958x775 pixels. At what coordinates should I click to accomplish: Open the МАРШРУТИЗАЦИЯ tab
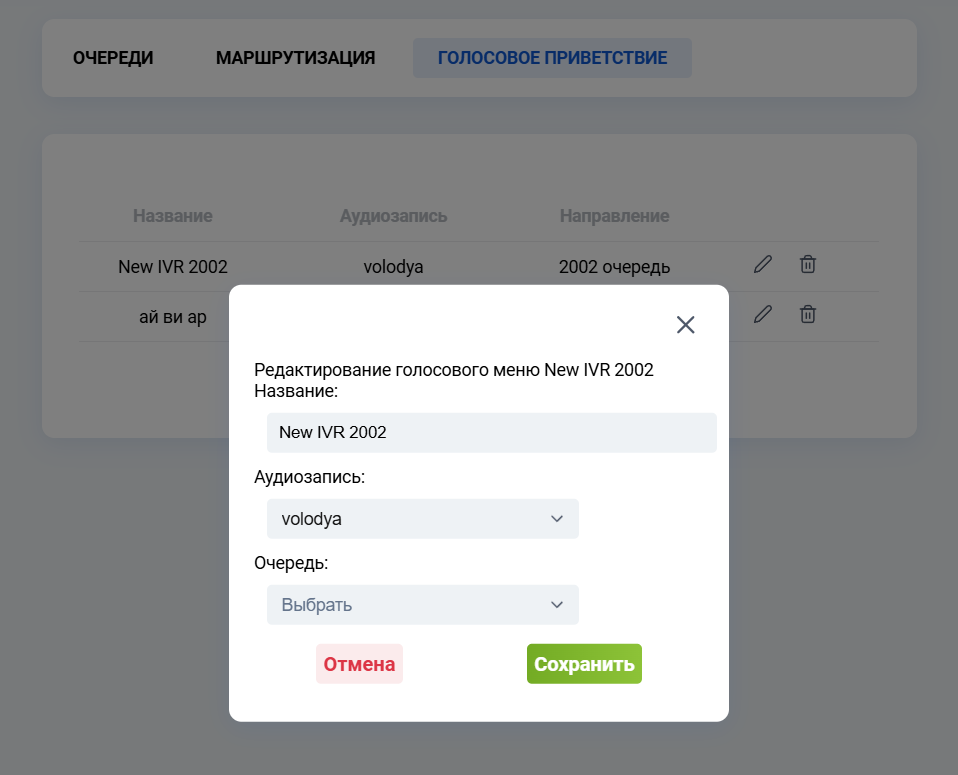295,58
